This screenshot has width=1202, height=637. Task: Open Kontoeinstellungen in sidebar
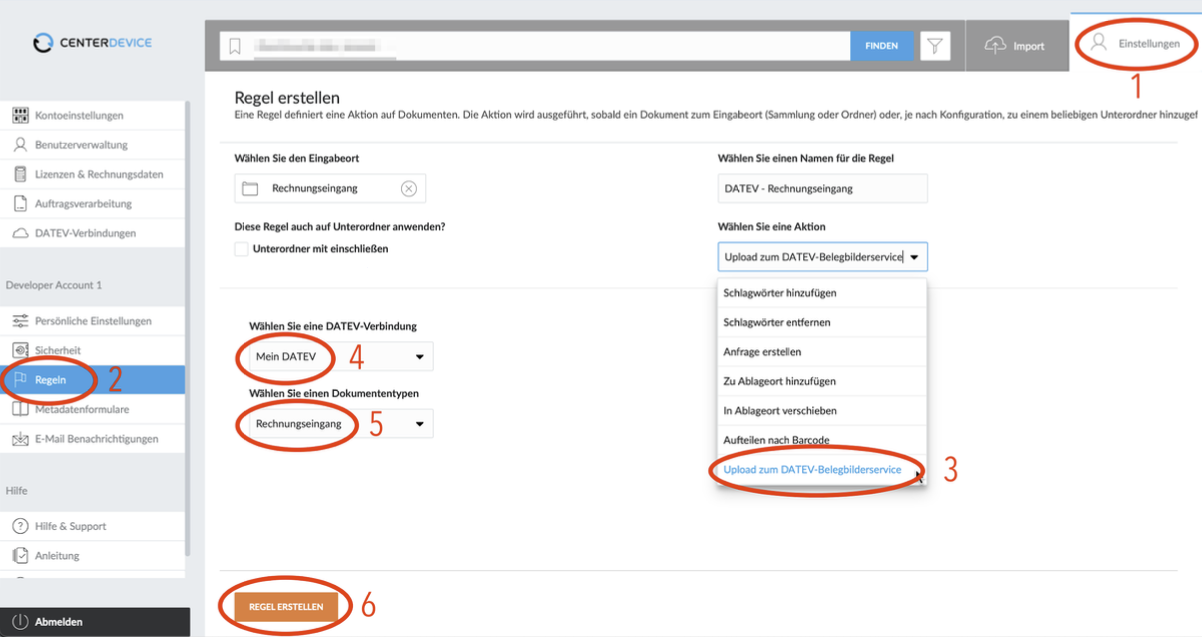(93, 116)
